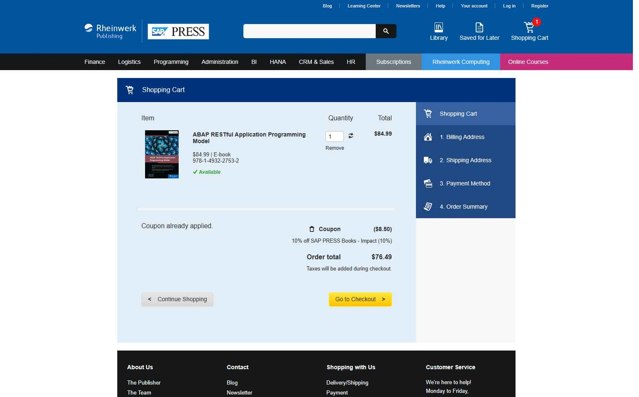Open the Finance category menu
This screenshot has width=639, height=397.
(x=95, y=62)
